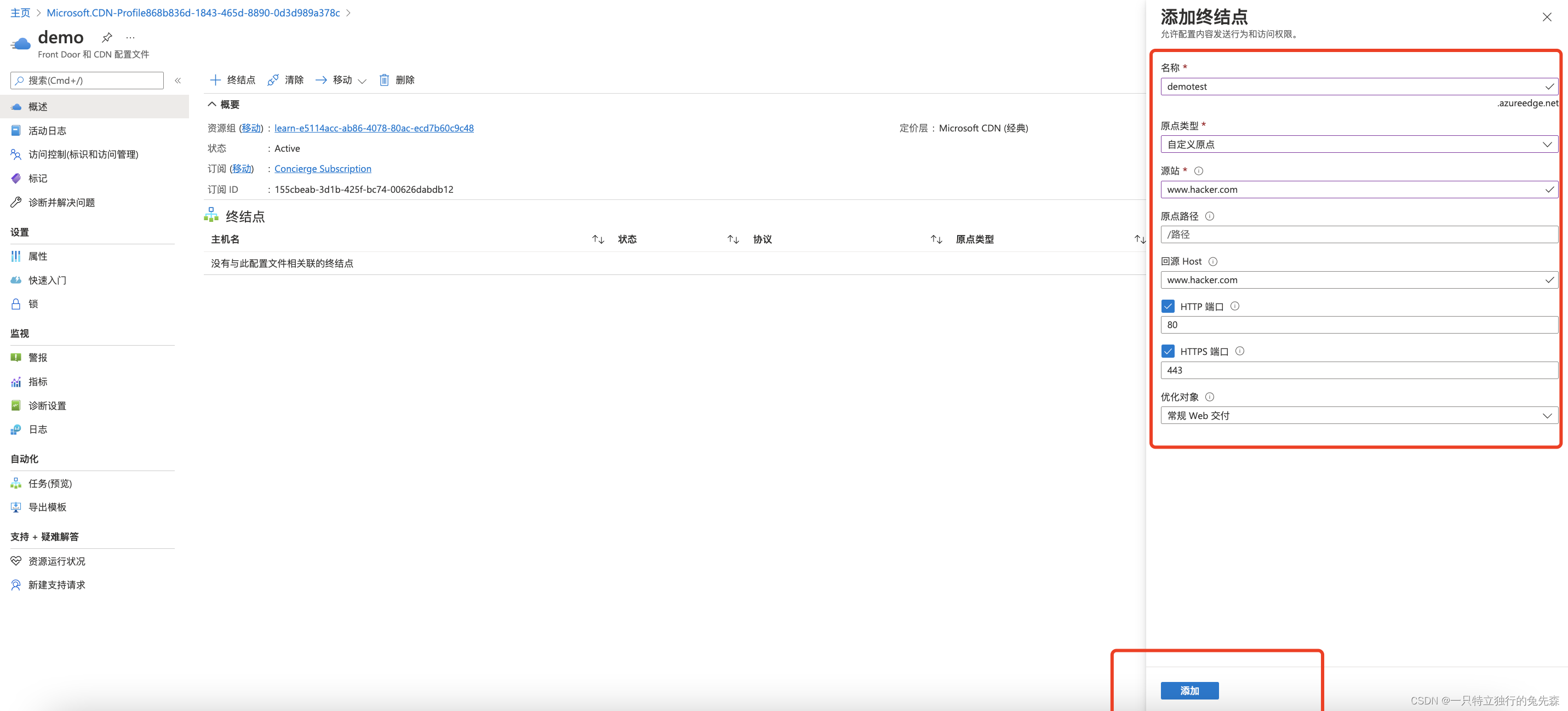Open the Concierge Subscription link
Viewport: 1568px width, 711px height.
pyautogui.click(x=323, y=169)
